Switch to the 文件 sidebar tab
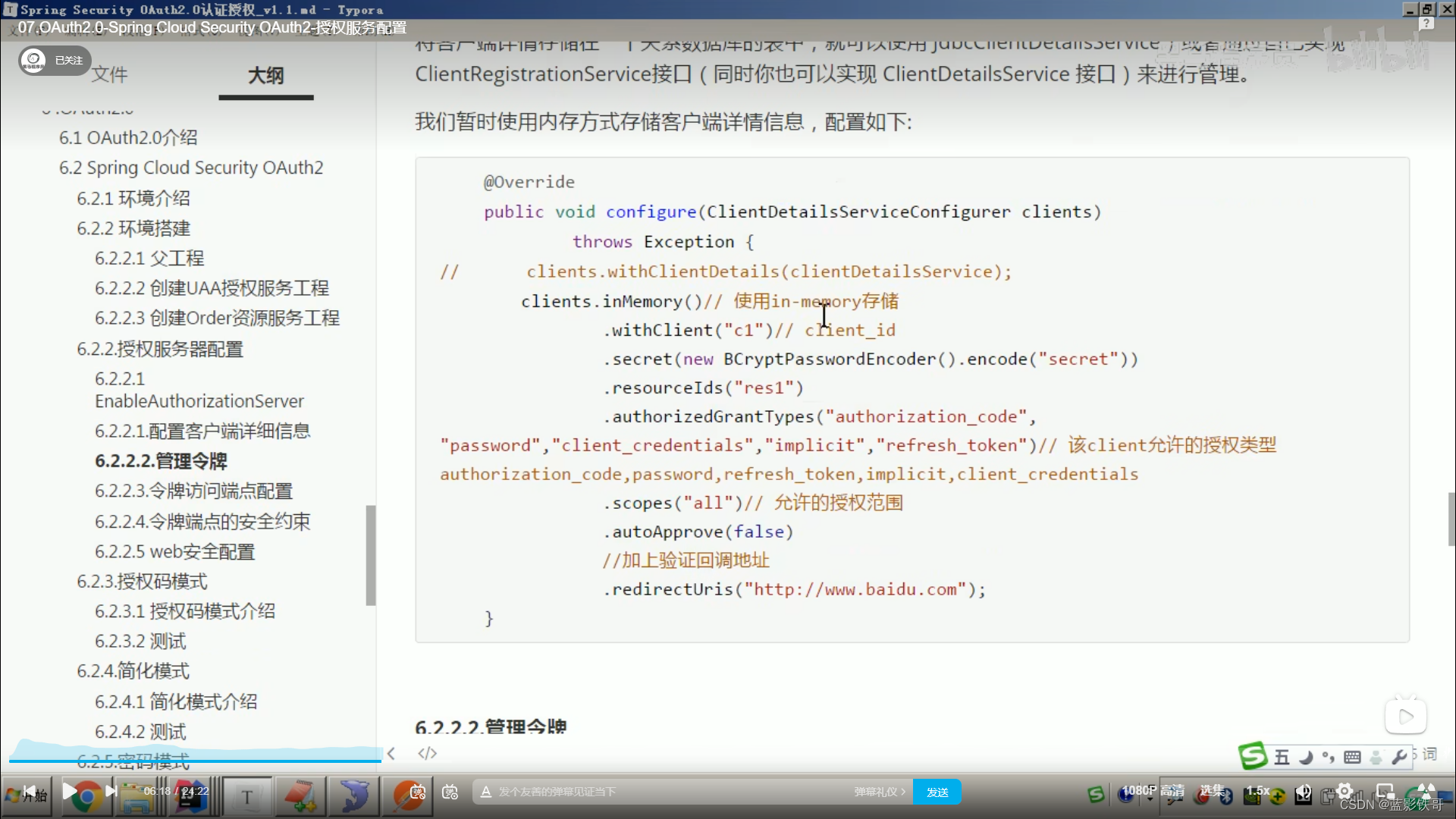This screenshot has height=819, width=1456. 110,75
